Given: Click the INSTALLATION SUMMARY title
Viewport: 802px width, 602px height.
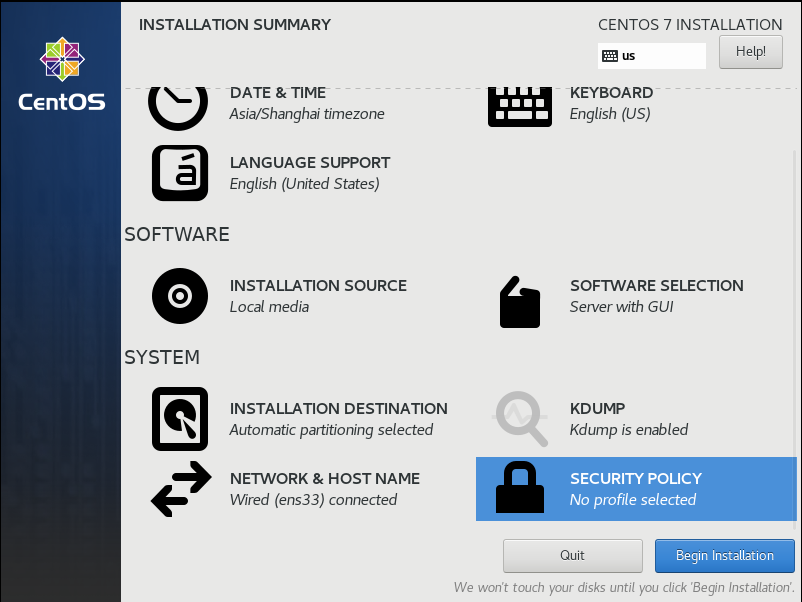Looking at the screenshot, I should point(235,25).
